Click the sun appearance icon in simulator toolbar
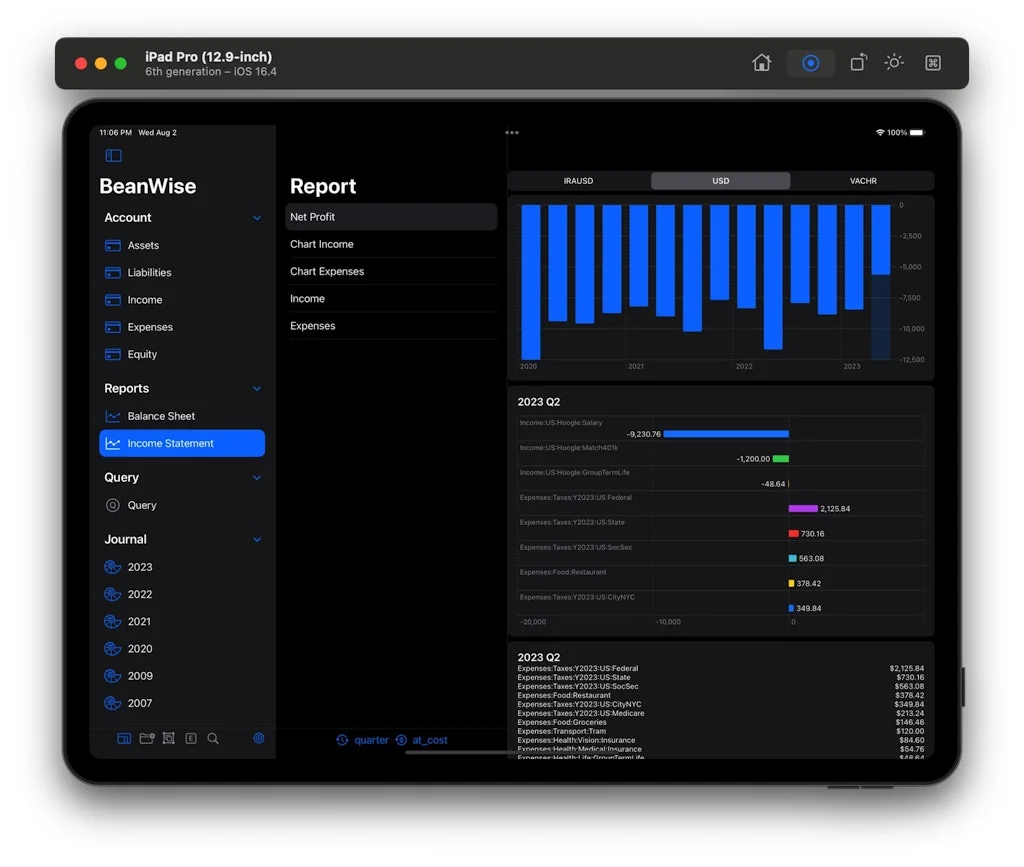This screenshot has height=867, width=1024. click(x=894, y=63)
